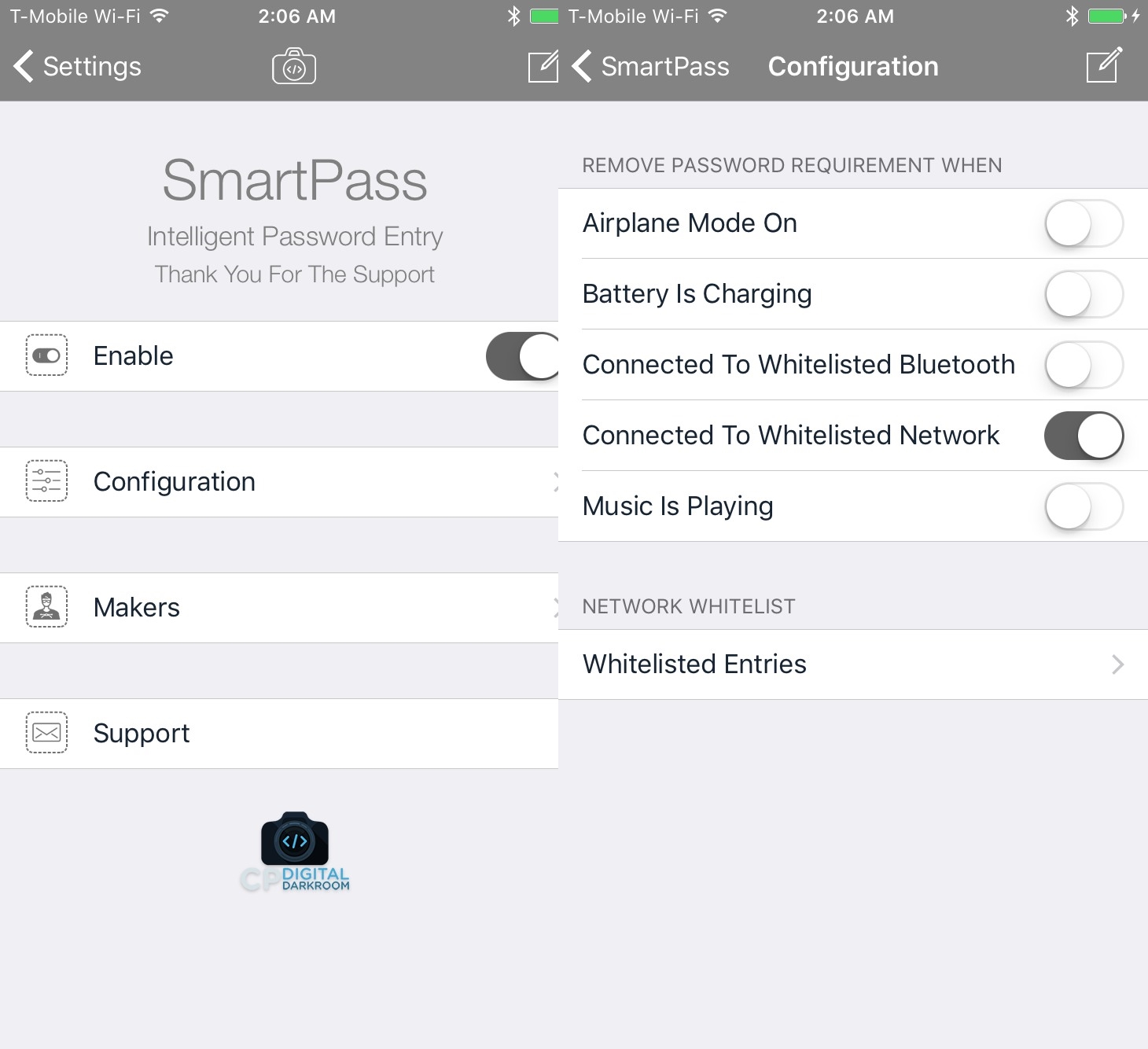Tap left screen T-Mobile Wi-Fi carrier text
Screen dimensions: 1148x1049
(x=75, y=16)
